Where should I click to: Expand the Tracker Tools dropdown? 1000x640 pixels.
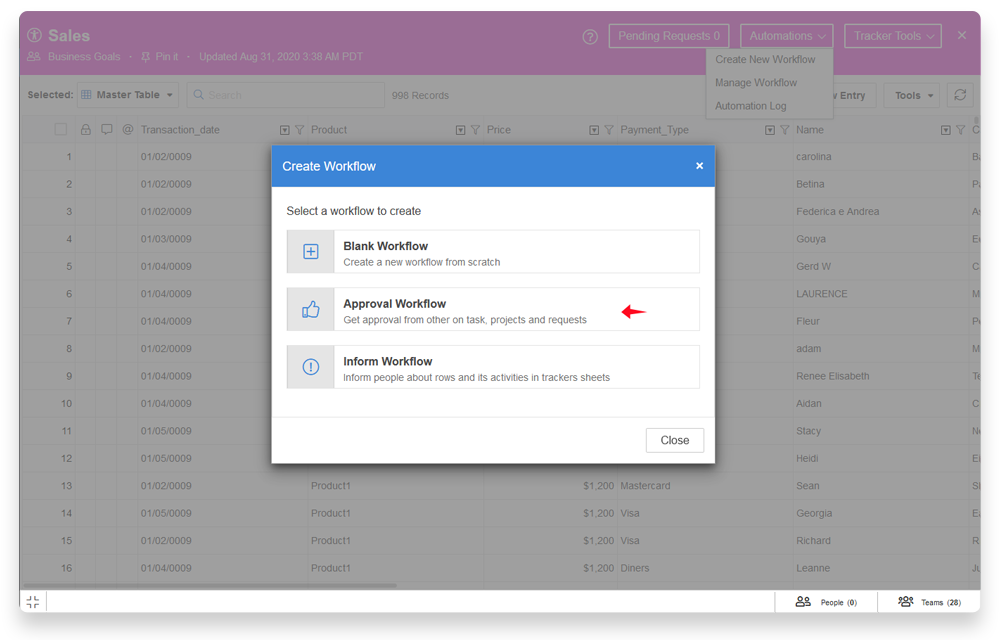(x=893, y=36)
